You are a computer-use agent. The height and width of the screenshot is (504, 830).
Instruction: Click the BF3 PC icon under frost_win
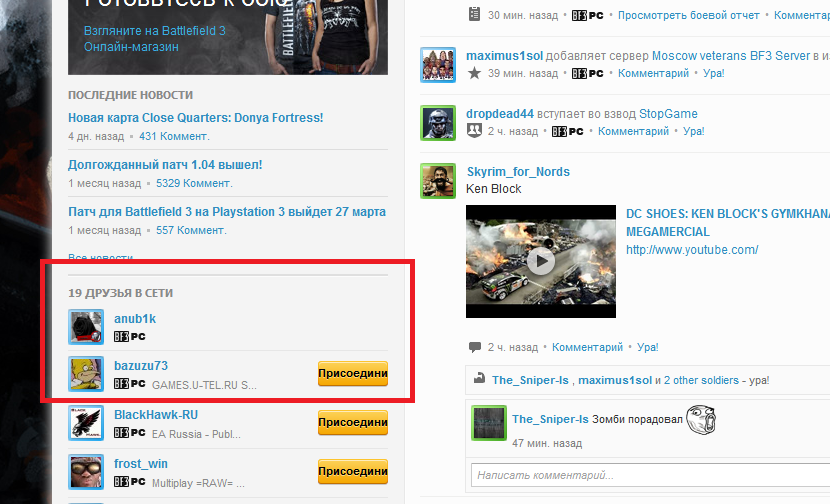(x=130, y=482)
